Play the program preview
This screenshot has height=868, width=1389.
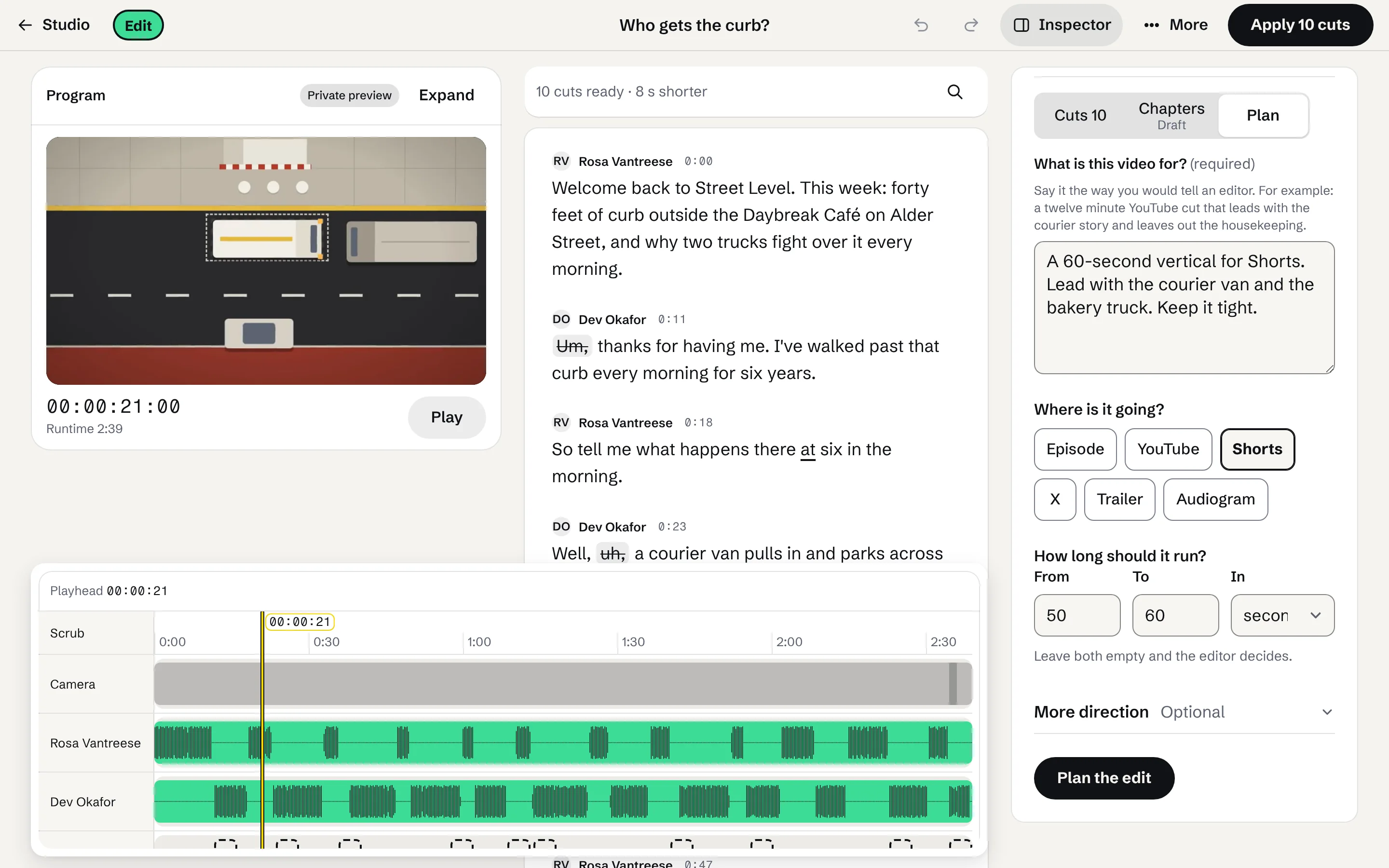pos(447,417)
